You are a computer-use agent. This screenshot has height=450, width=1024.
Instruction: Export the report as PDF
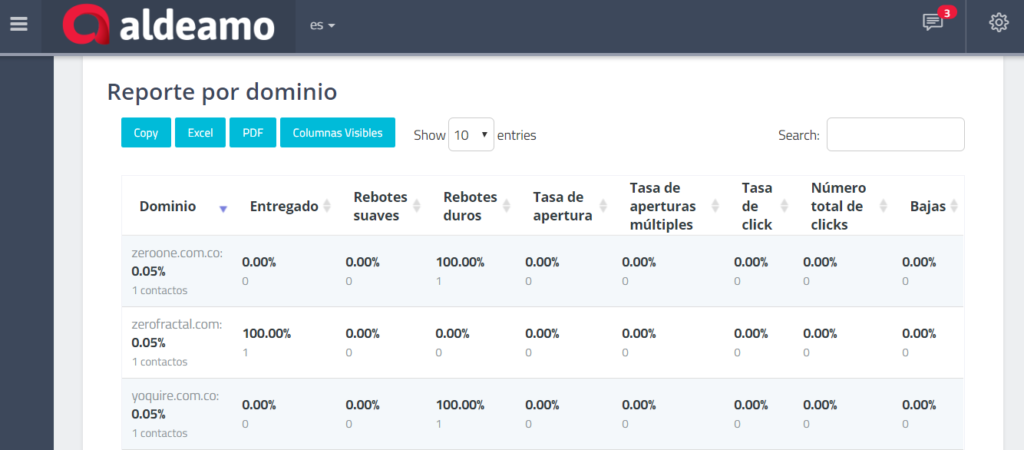click(x=252, y=133)
